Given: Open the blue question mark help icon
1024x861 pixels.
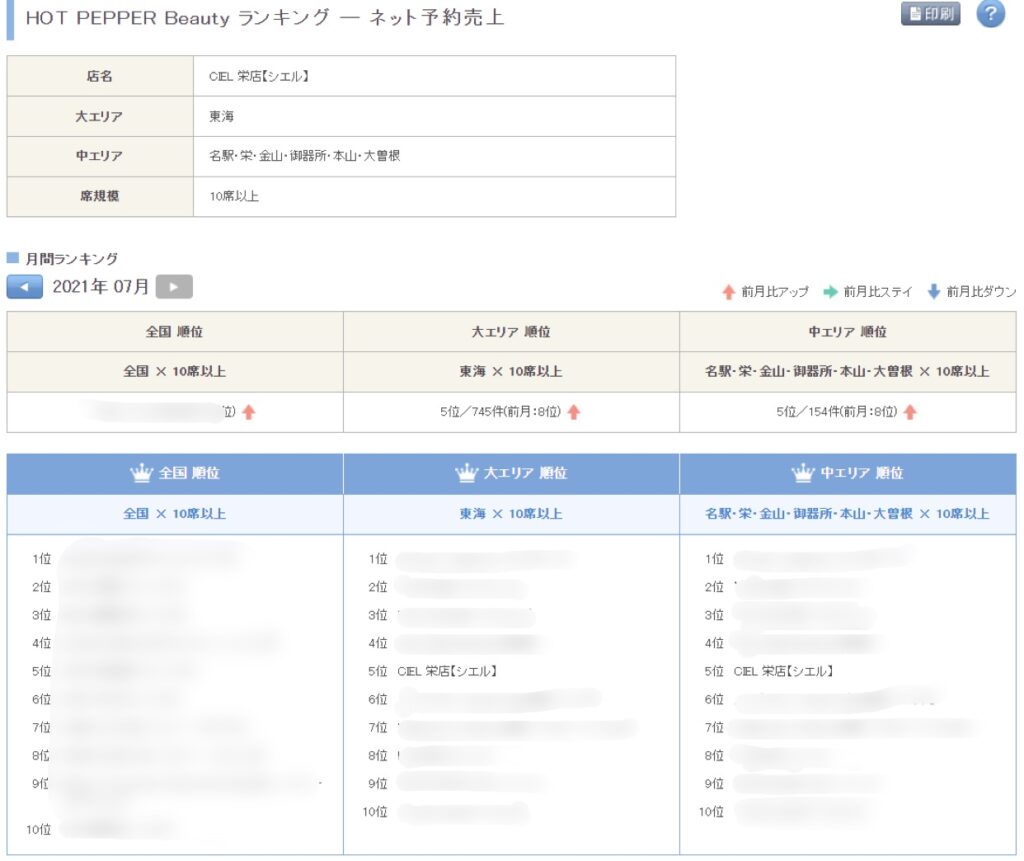Looking at the screenshot, I should (x=990, y=14).
